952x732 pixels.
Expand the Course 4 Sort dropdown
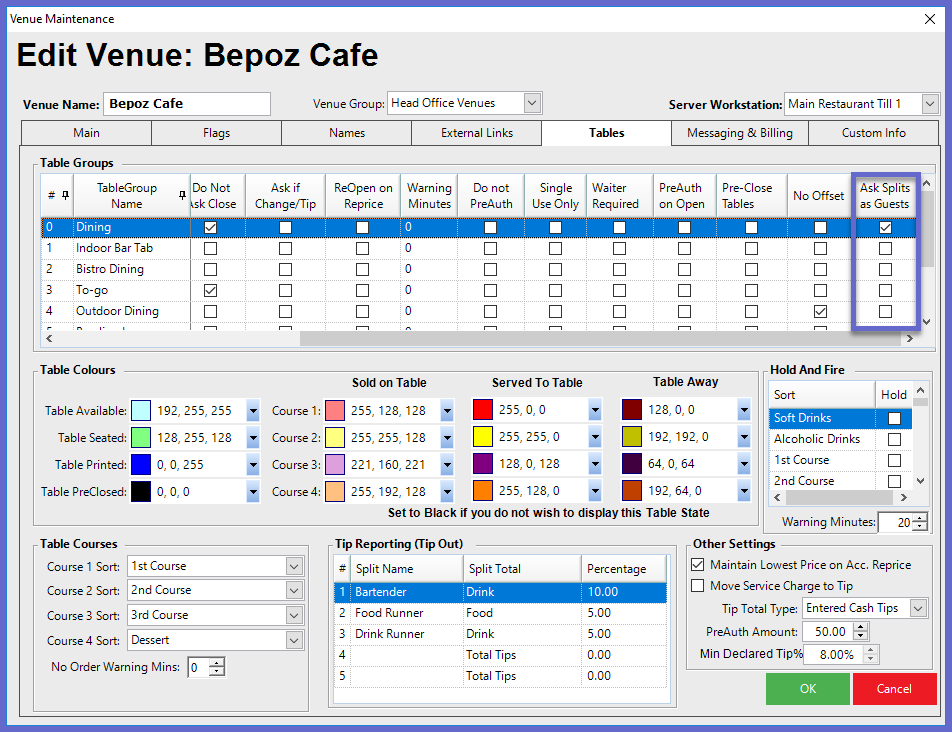pos(294,640)
